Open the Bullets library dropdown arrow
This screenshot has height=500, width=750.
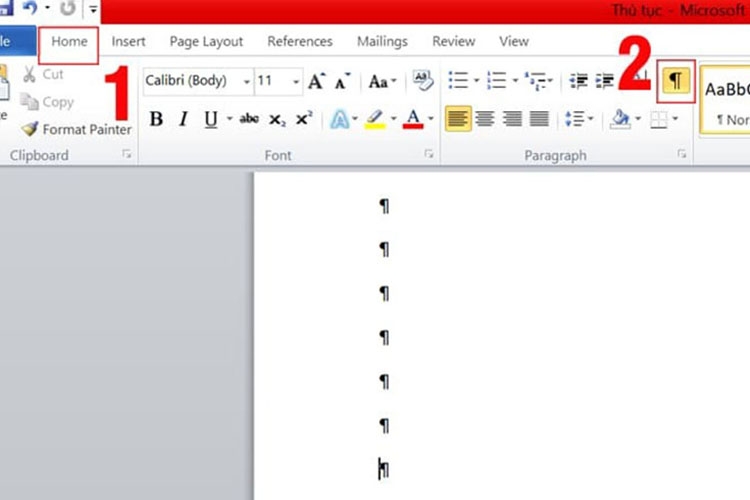(x=476, y=81)
